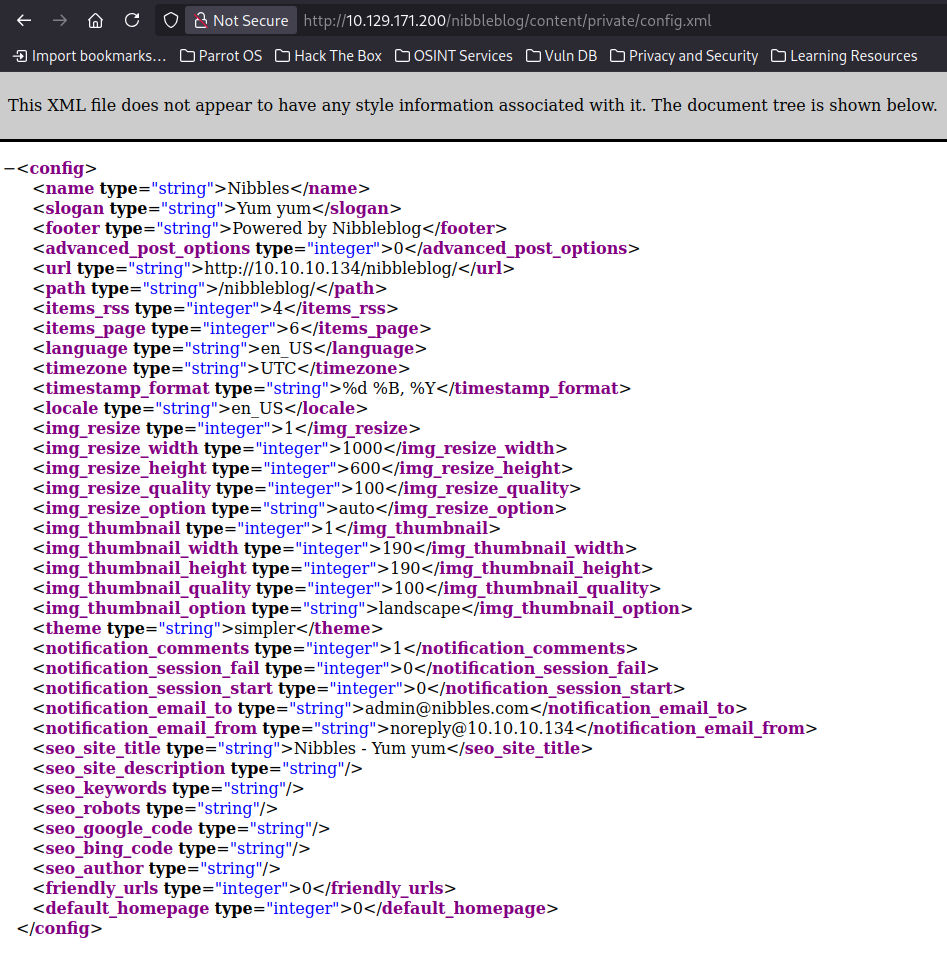Expand the Vuln DB bookmark folder
Image resolution: width=947 pixels, height=958 pixels.
click(x=561, y=56)
